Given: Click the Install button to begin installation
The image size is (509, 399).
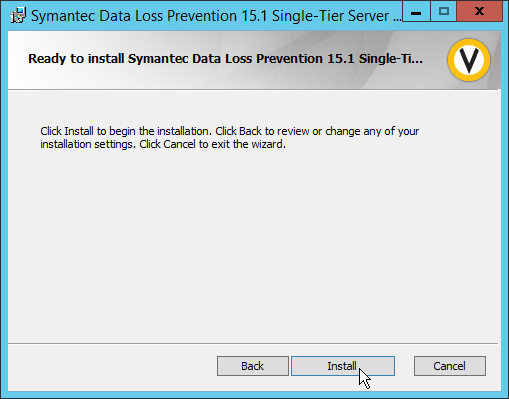Looking at the screenshot, I should coord(343,366).
